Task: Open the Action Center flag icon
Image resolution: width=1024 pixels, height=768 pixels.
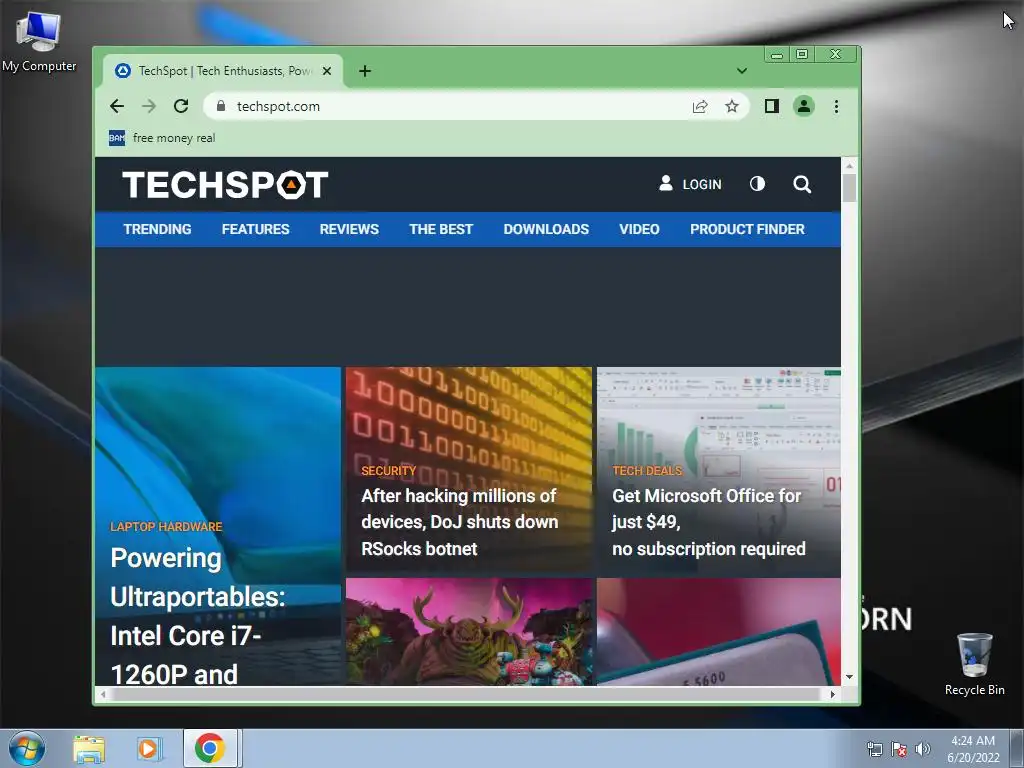Action: point(899,749)
